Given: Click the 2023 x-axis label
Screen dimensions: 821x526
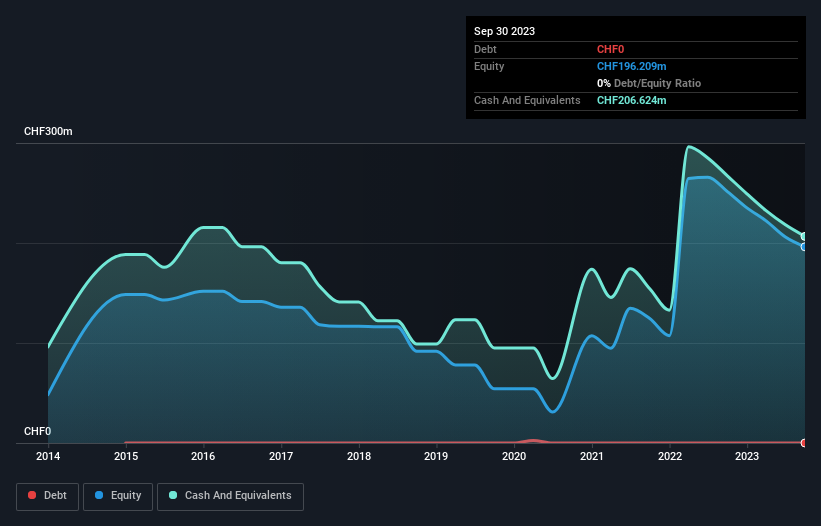Looking at the screenshot, I should [x=747, y=456].
